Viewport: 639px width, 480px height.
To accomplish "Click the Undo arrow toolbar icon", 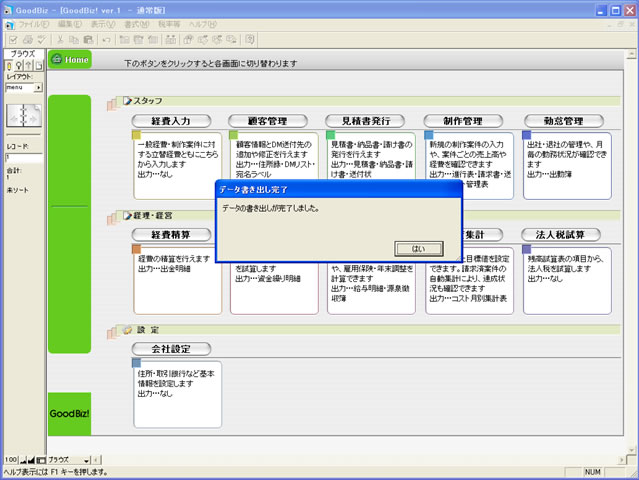I will 106,38.
